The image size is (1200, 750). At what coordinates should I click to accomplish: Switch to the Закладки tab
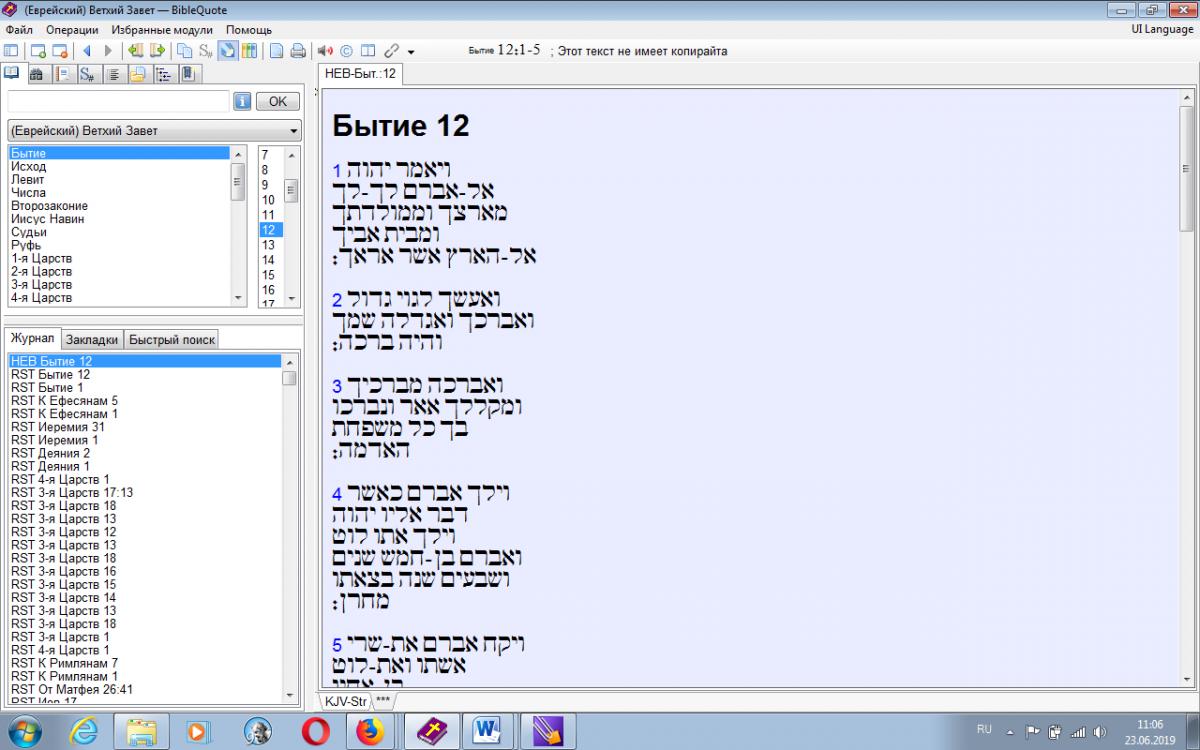click(93, 339)
